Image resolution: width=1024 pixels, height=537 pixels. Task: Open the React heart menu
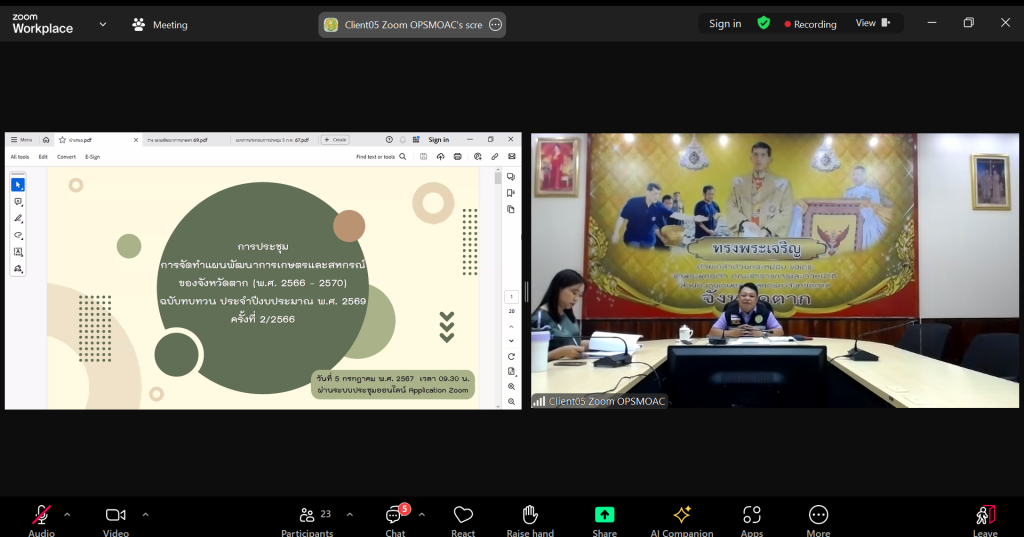coord(463,521)
